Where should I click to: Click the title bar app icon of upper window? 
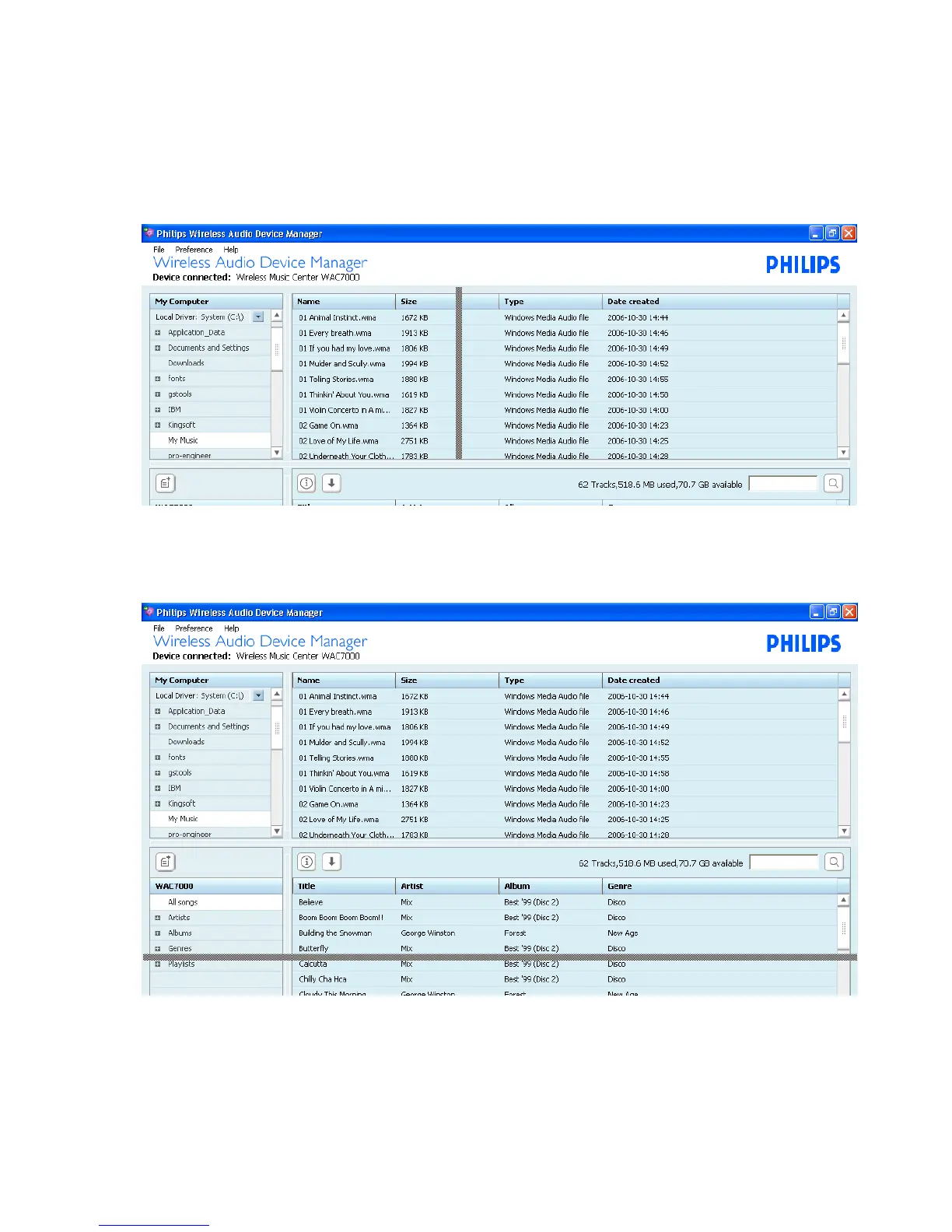(149, 233)
